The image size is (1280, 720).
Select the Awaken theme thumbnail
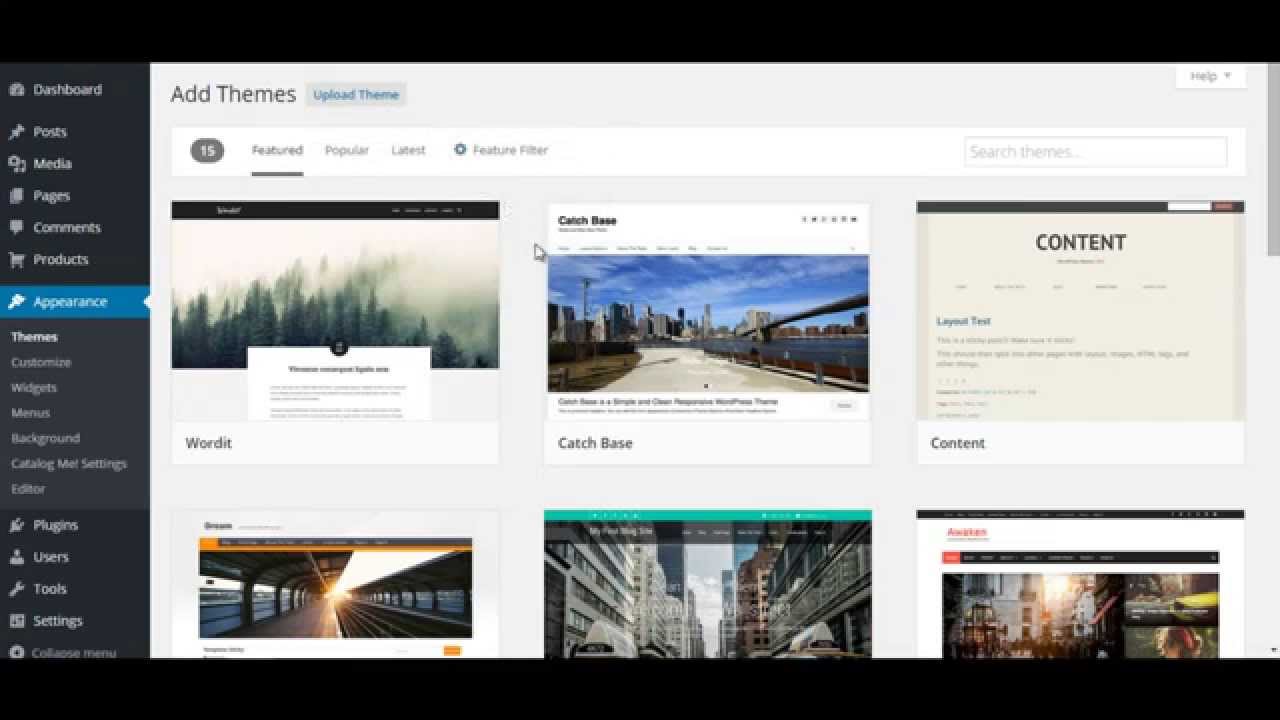1081,584
